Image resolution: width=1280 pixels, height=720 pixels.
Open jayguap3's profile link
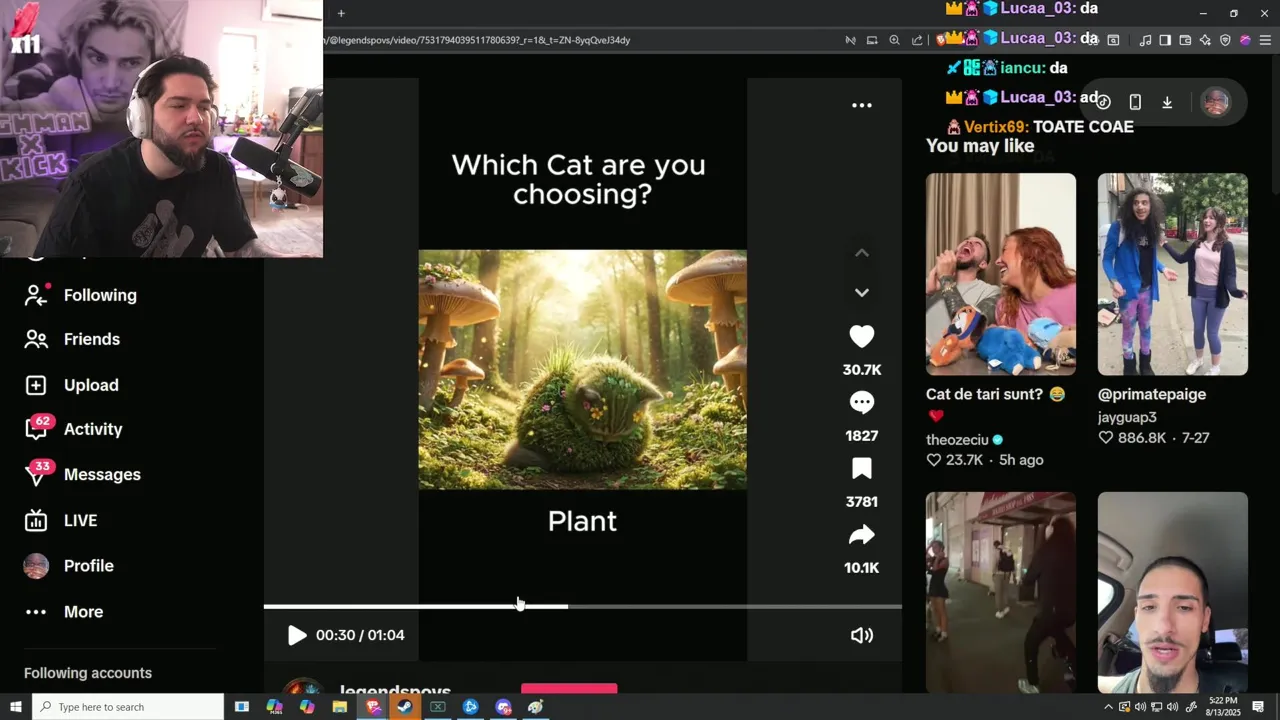point(1127,417)
